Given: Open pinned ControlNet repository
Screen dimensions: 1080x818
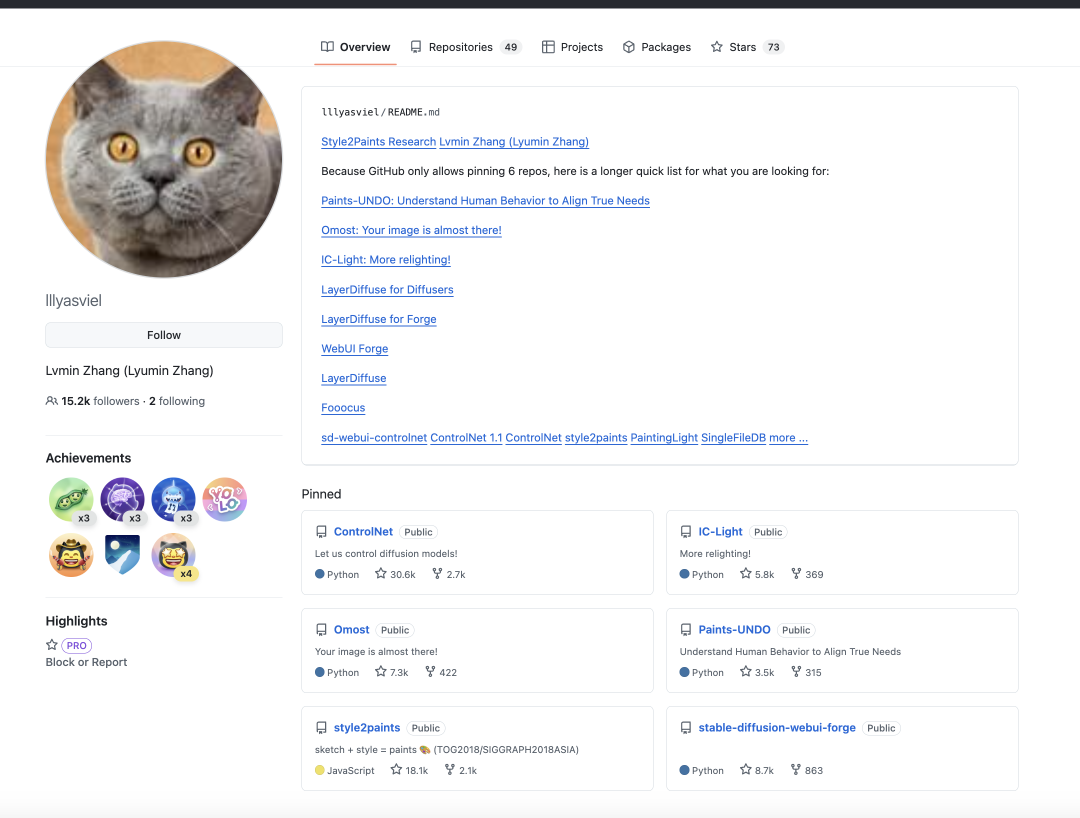Looking at the screenshot, I should tap(363, 532).
